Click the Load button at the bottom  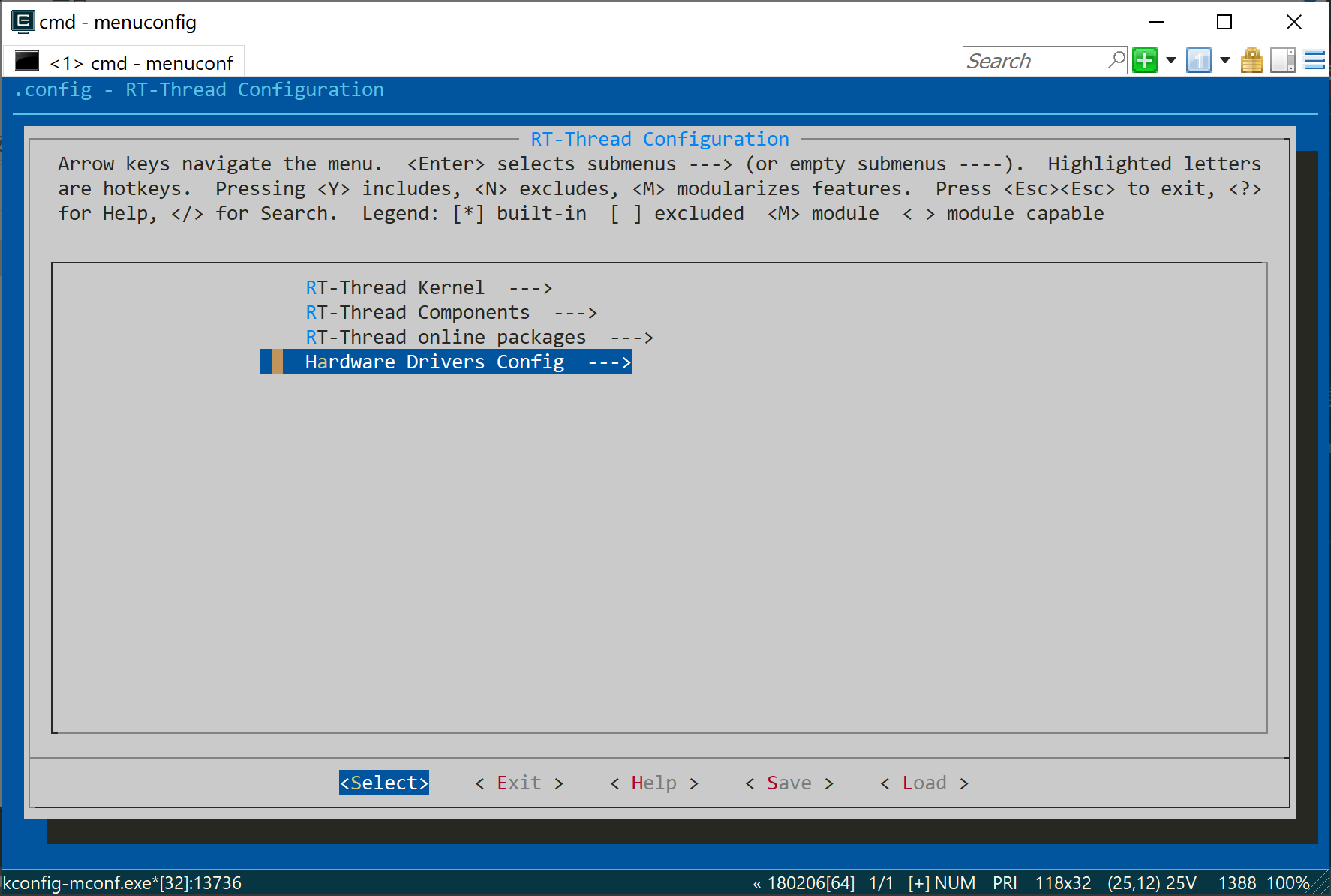924,783
